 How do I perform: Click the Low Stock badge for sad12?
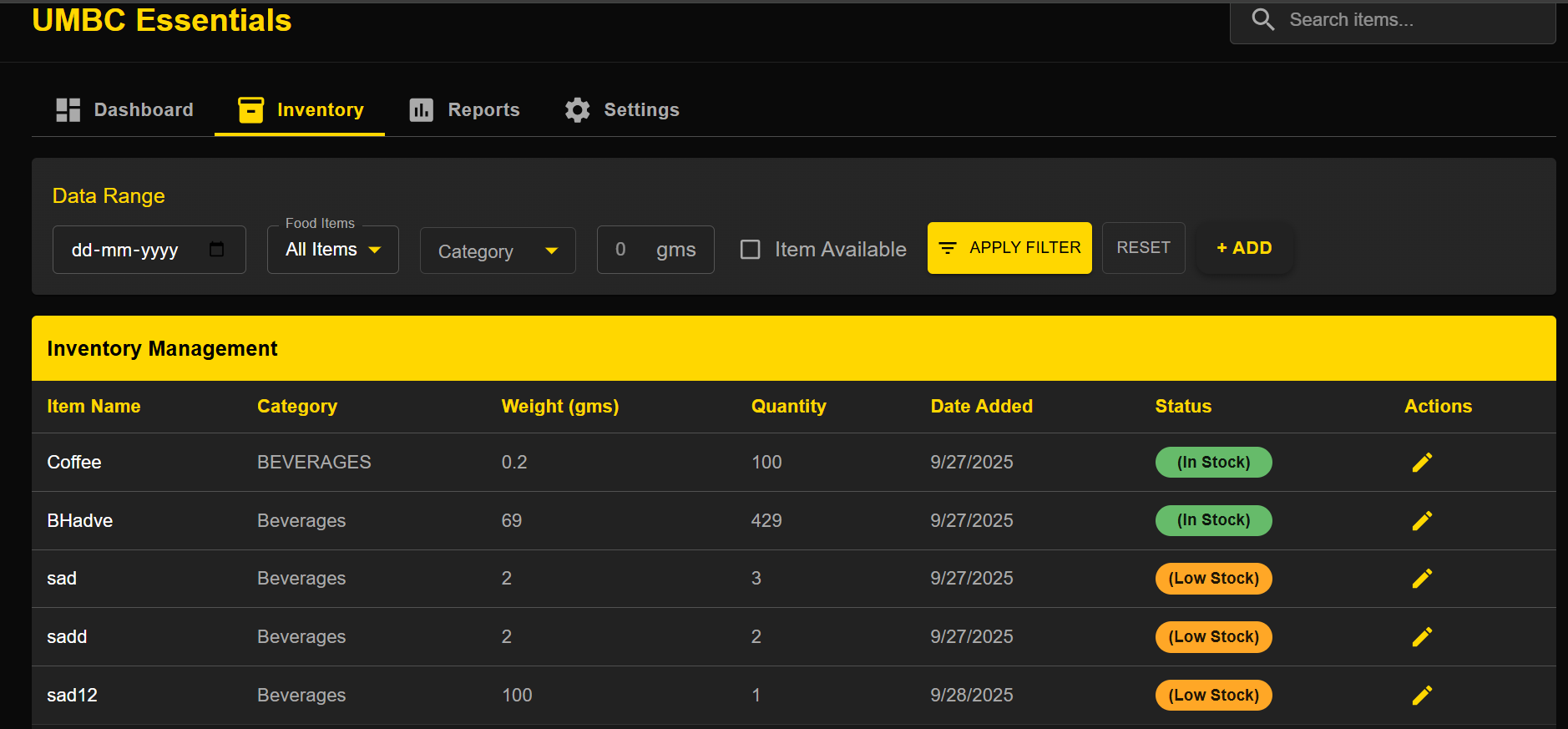pyautogui.click(x=1213, y=696)
